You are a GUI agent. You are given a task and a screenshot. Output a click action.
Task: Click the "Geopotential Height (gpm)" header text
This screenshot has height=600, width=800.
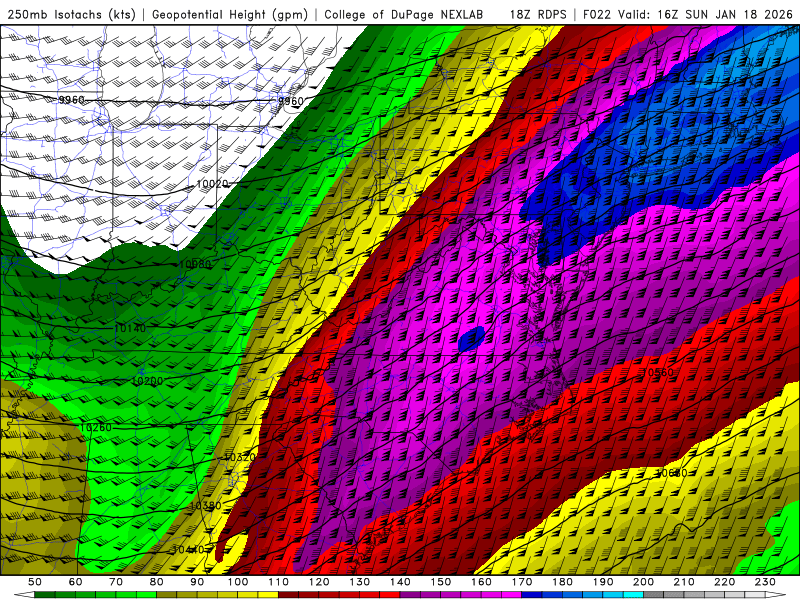pyautogui.click(x=230, y=14)
